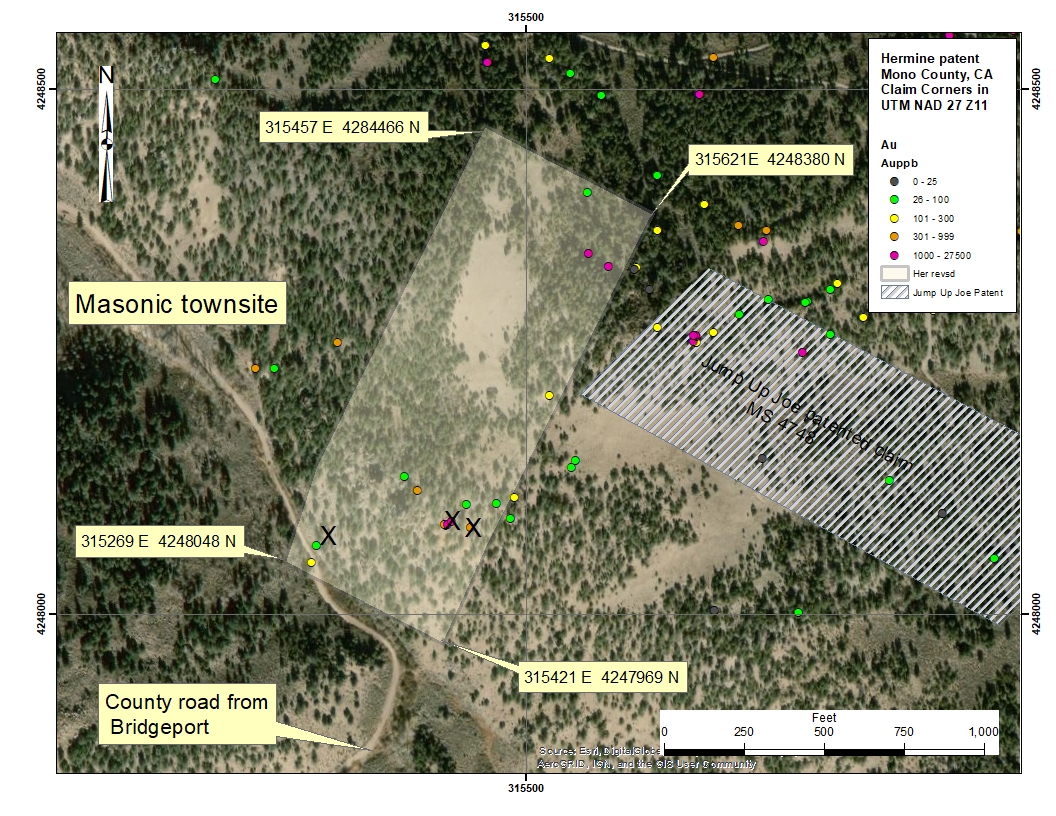
Task: Click the gray 0 - 25 legend dot
Action: coord(895,180)
